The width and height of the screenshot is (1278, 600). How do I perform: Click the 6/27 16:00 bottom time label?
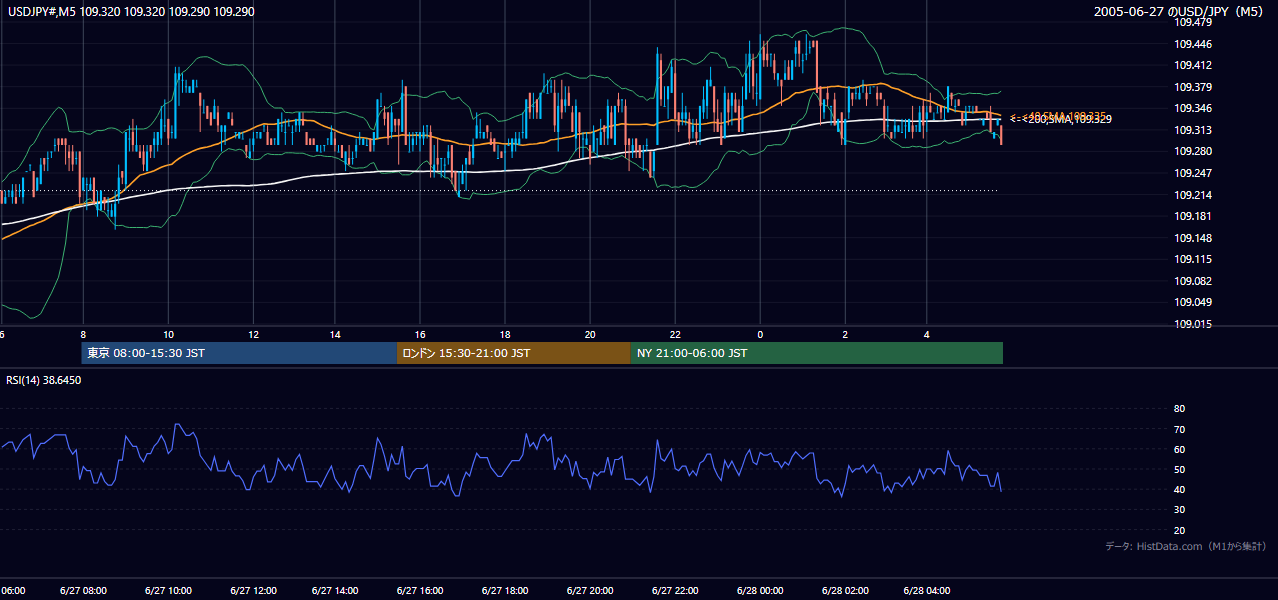coord(421,590)
